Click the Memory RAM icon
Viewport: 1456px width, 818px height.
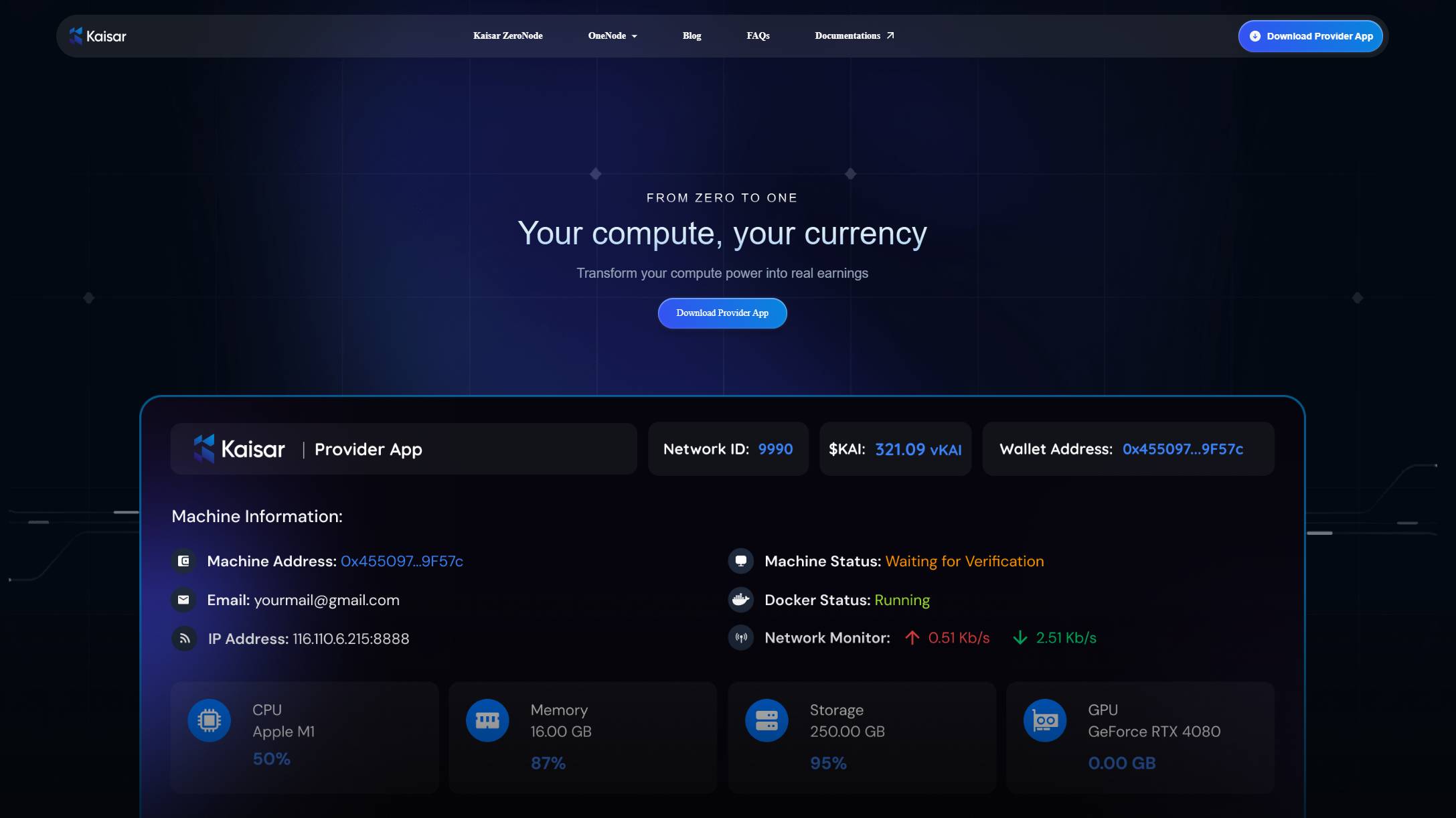tap(487, 720)
